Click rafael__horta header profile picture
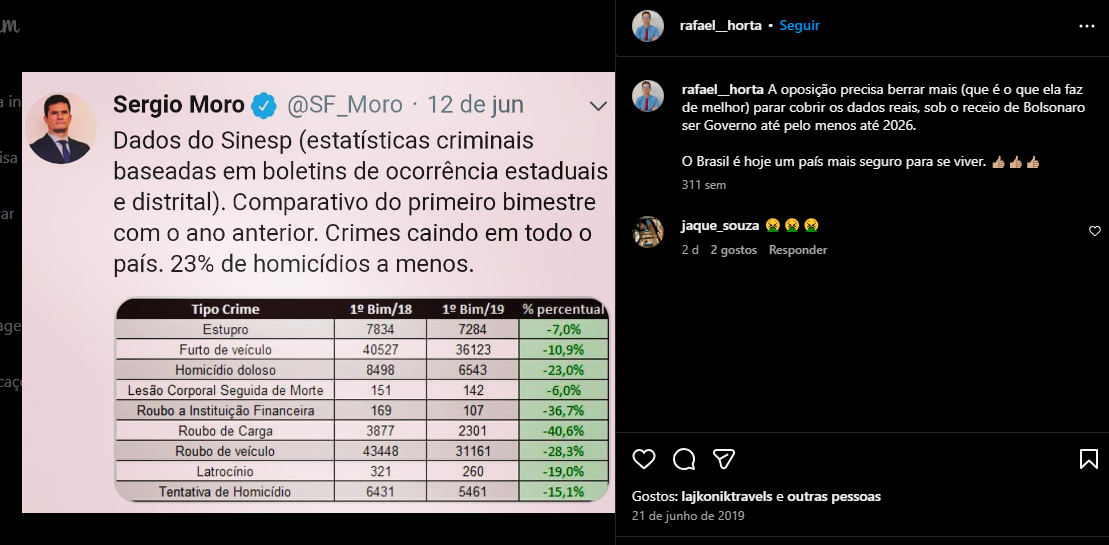Image resolution: width=1109 pixels, height=545 pixels. [x=648, y=26]
